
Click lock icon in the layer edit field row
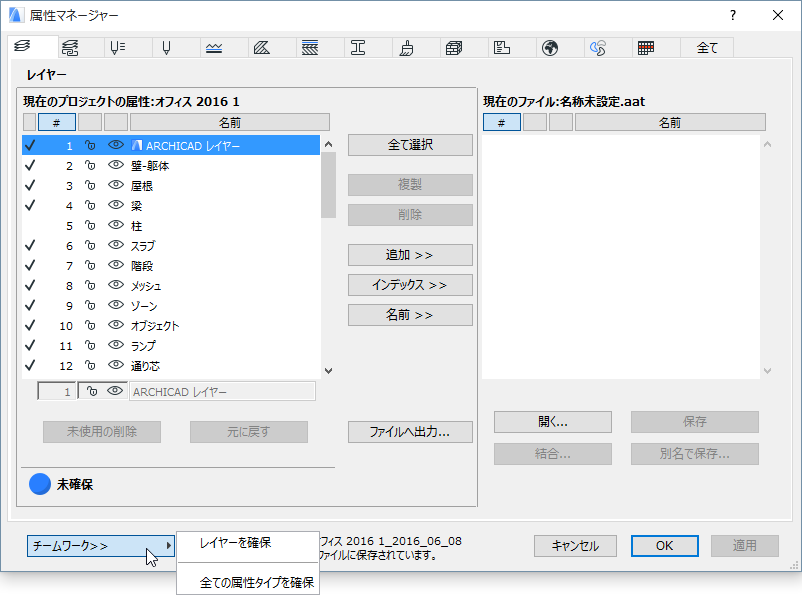point(92,391)
